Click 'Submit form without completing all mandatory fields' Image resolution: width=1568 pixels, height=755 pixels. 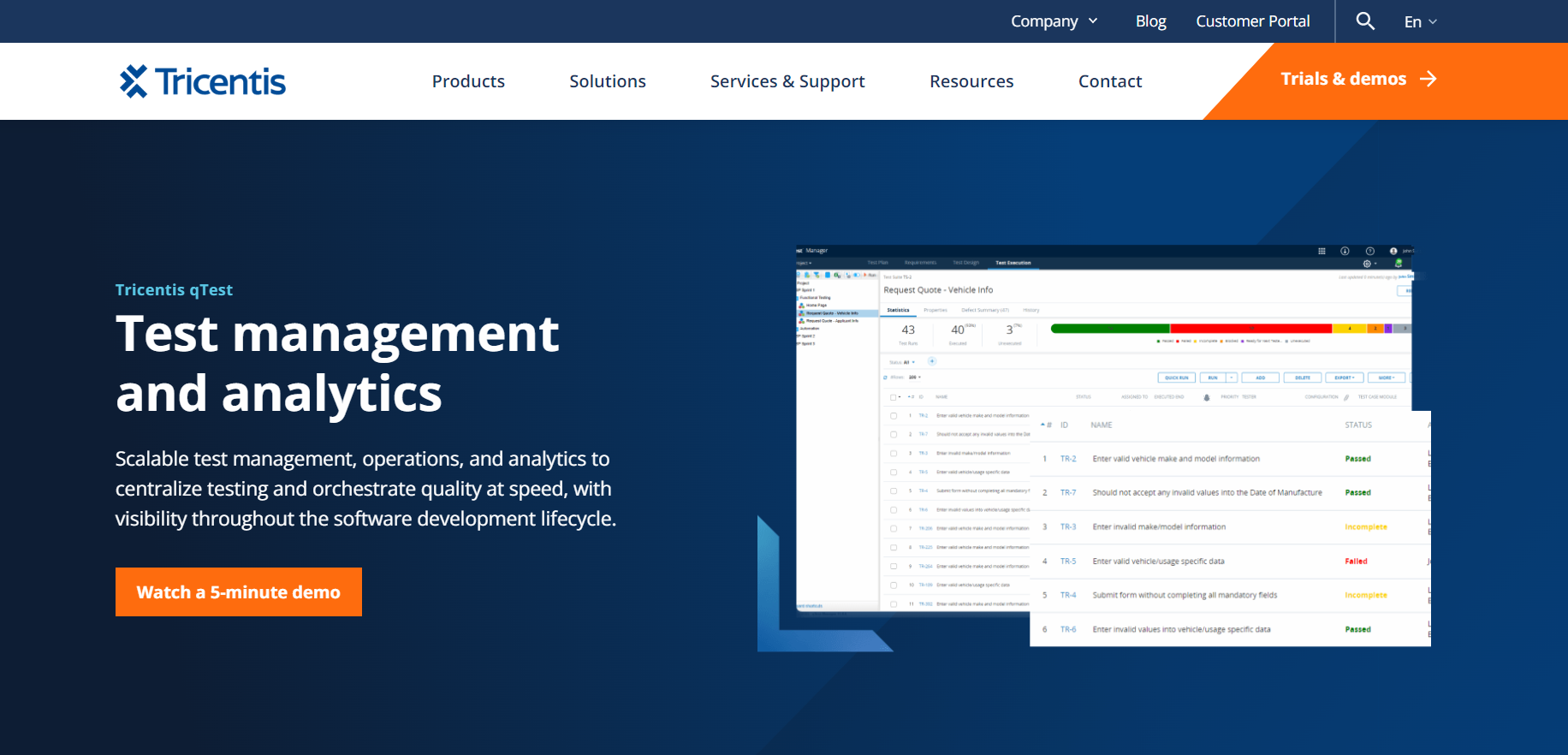[x=1185, y=595]
